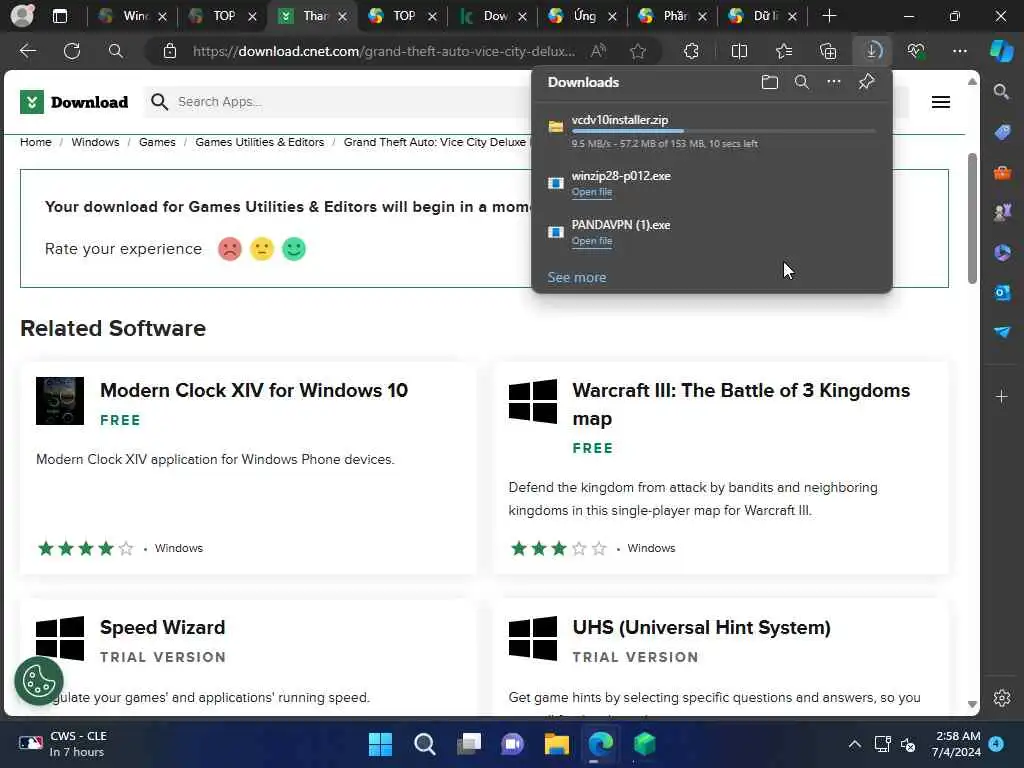Open the site hamburger menu
The width and height of the screenshot is (1024, 768).
[940, 102]
